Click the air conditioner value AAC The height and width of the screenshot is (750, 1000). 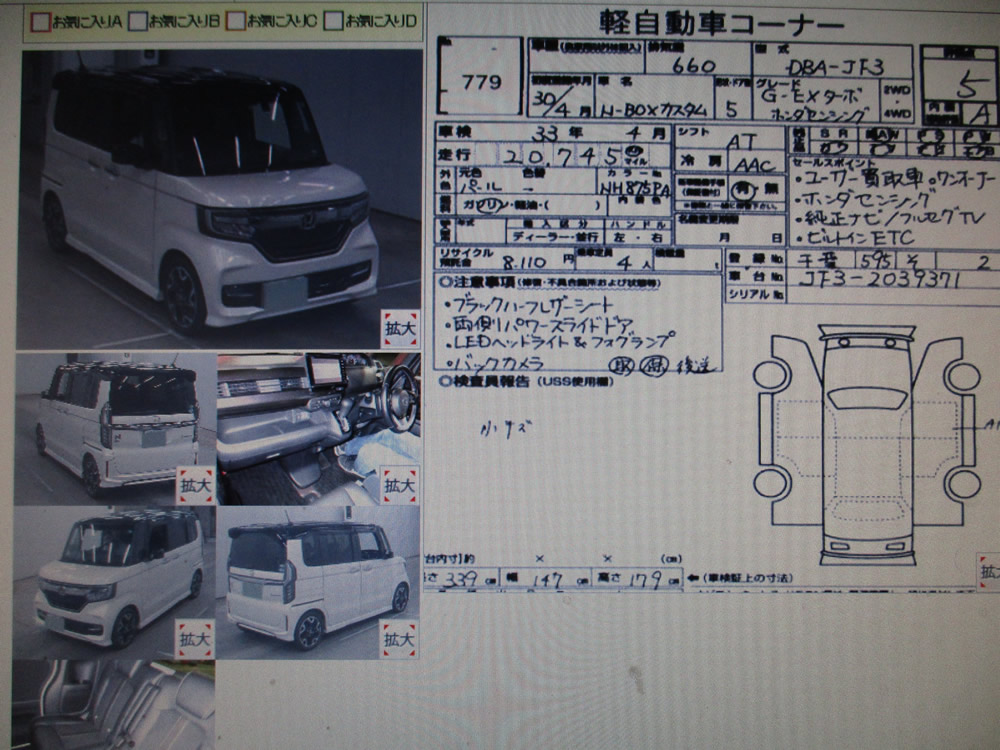click(754, 165)
